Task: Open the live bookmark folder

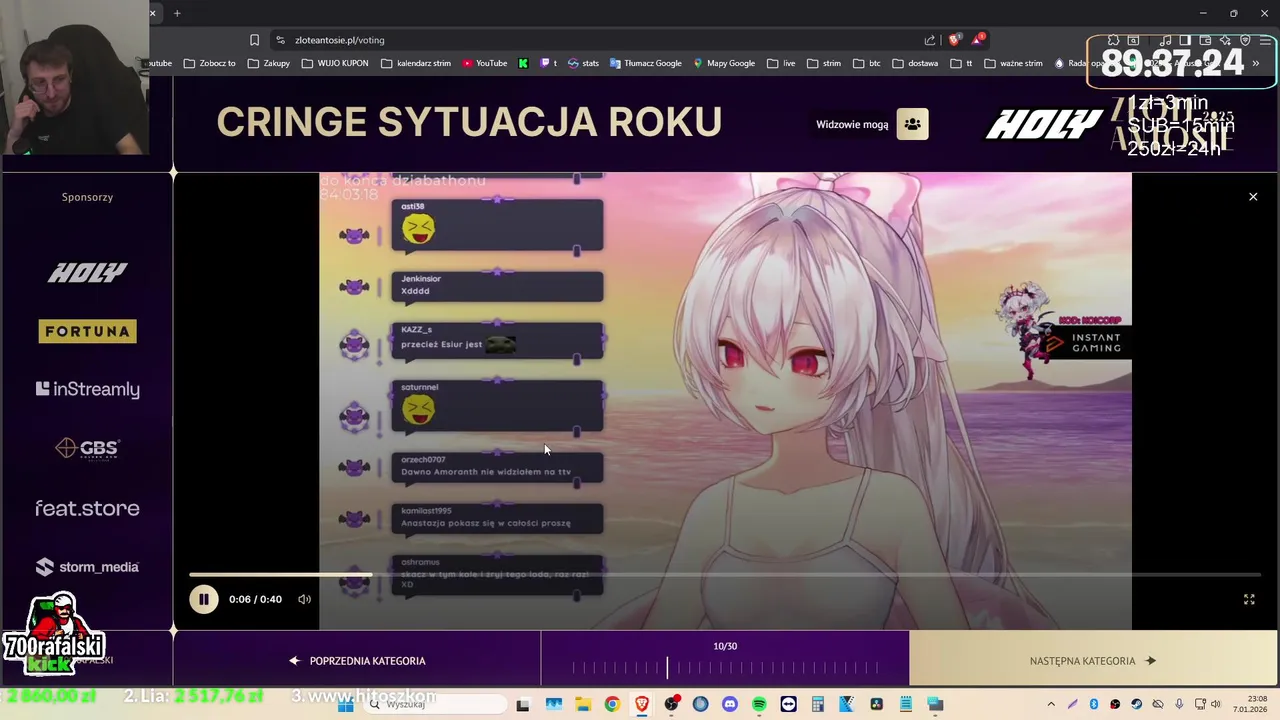Action: click(x=781, y=63)
